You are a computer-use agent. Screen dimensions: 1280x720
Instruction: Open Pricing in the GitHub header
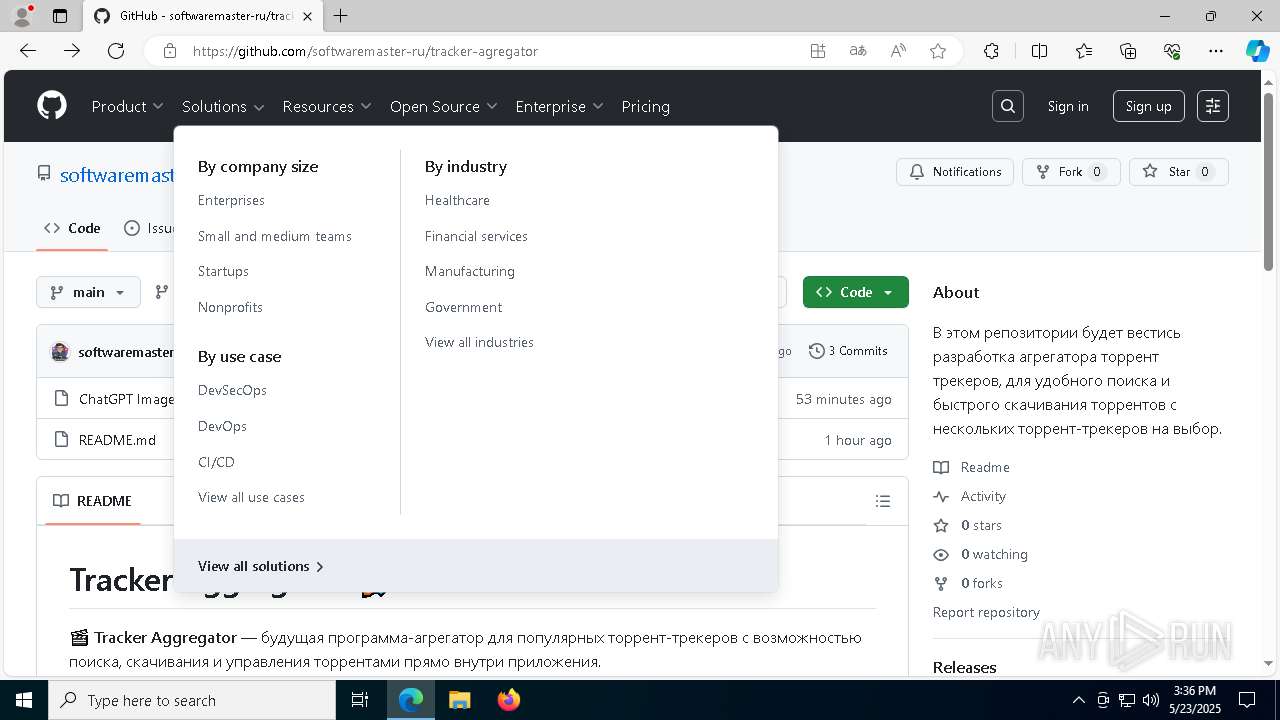tap(645, 106)
